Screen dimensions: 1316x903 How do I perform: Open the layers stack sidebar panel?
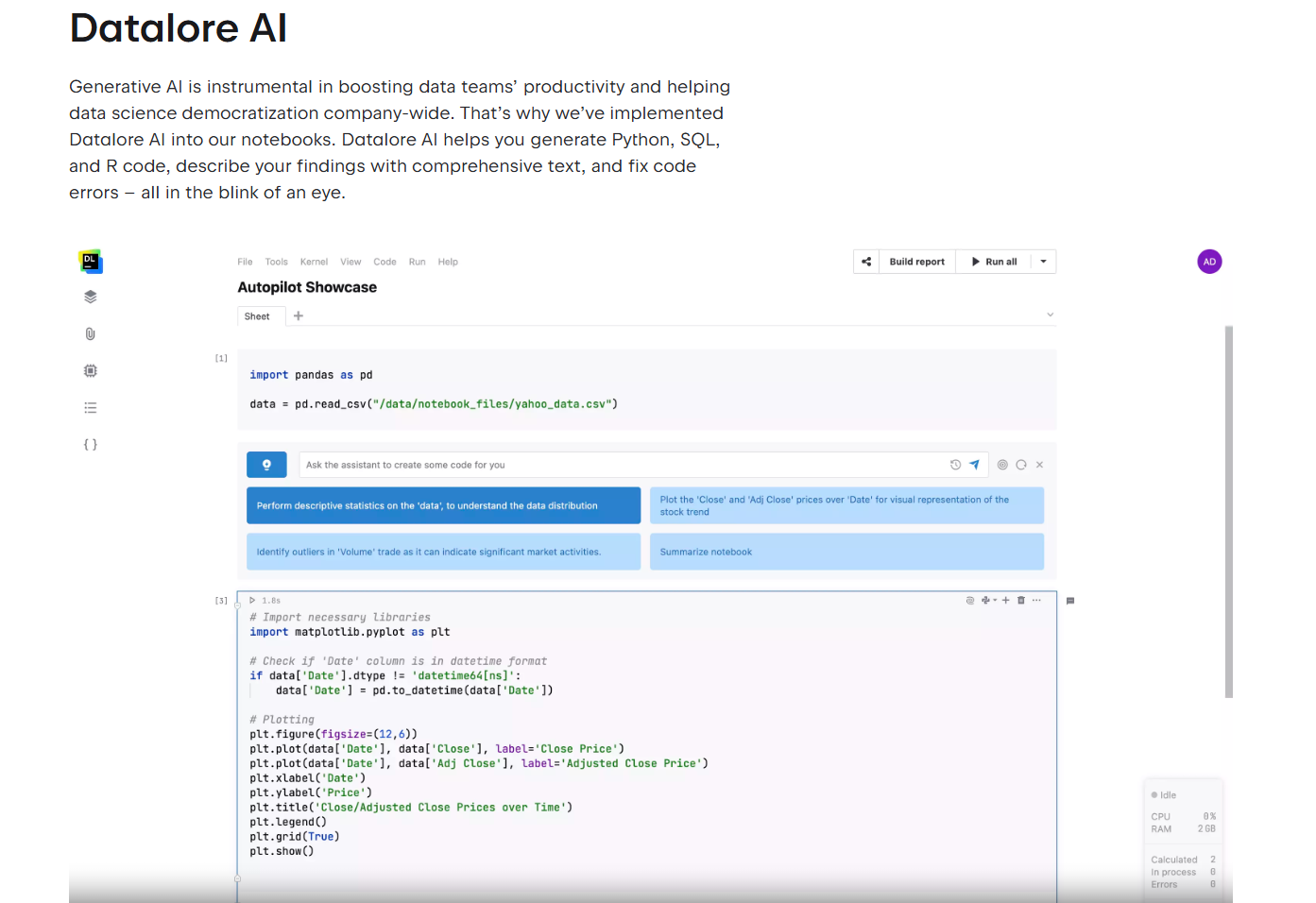(91, 297)
